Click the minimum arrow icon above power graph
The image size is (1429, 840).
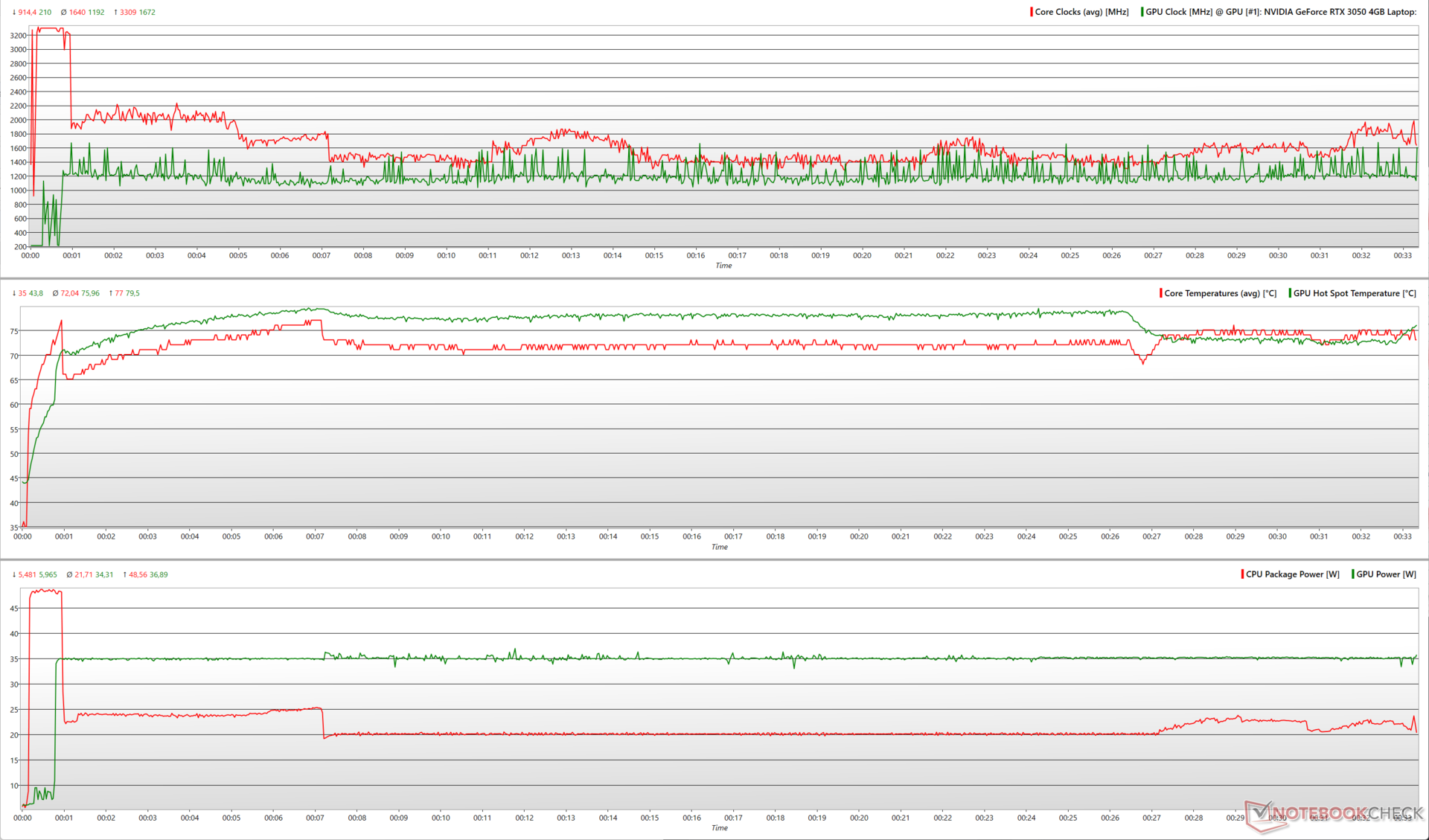pyautogui.click(x=14, y=574)
